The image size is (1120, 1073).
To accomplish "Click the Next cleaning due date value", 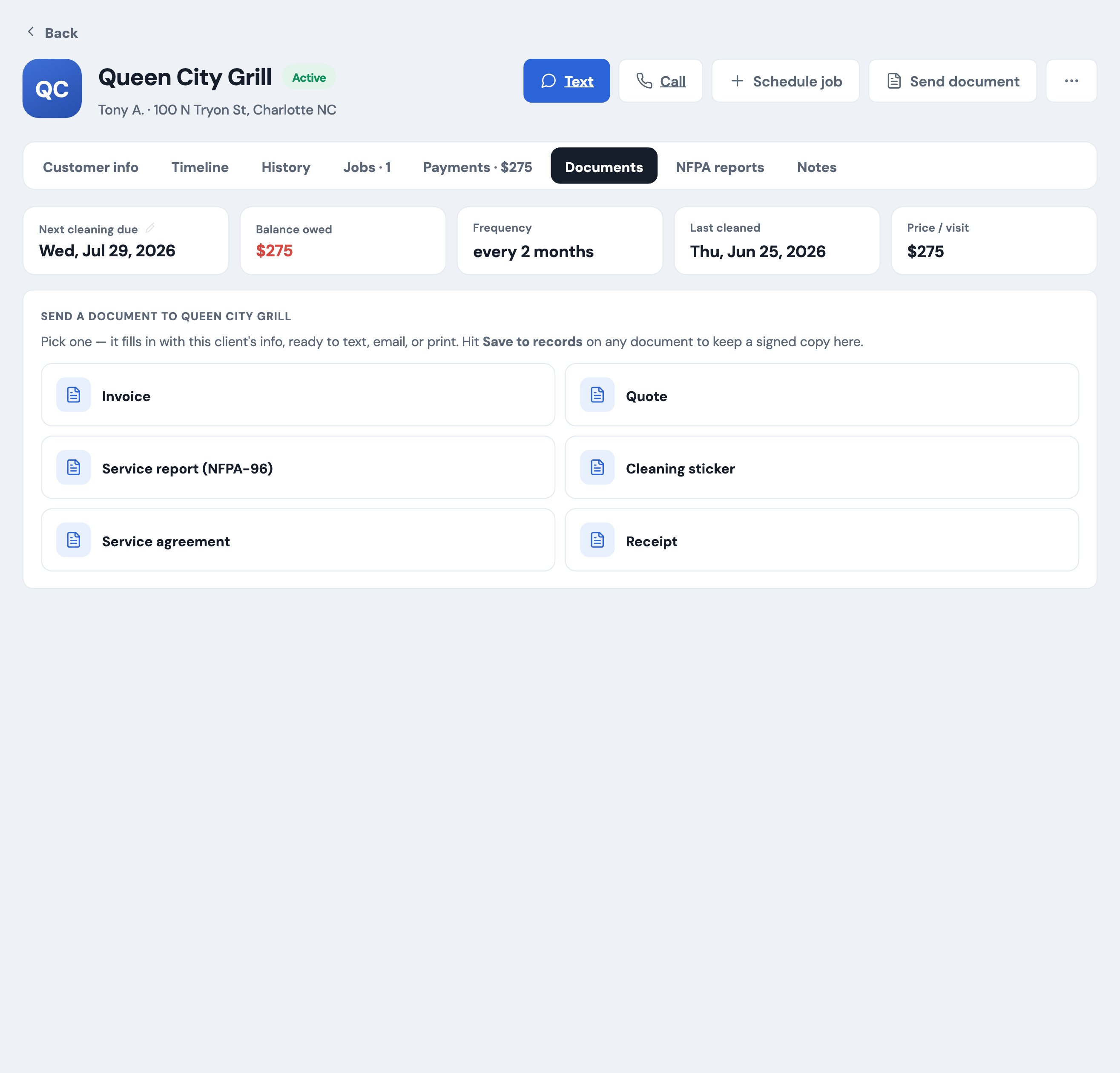I will (x=107, y=251).
